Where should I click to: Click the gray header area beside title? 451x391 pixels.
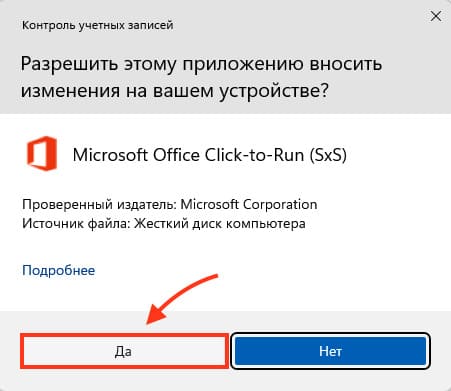[300, 25]
